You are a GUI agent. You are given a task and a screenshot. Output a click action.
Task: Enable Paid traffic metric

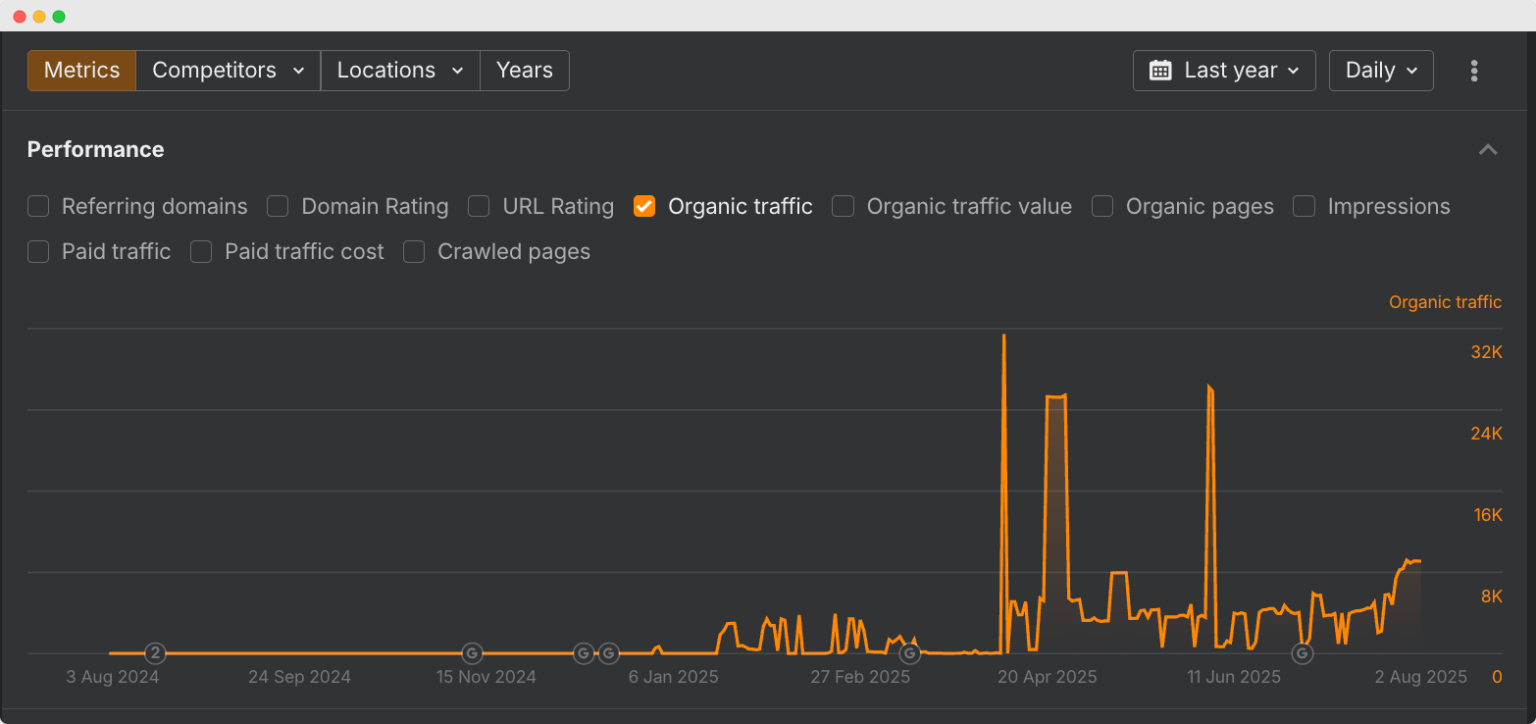pos(38,252)
